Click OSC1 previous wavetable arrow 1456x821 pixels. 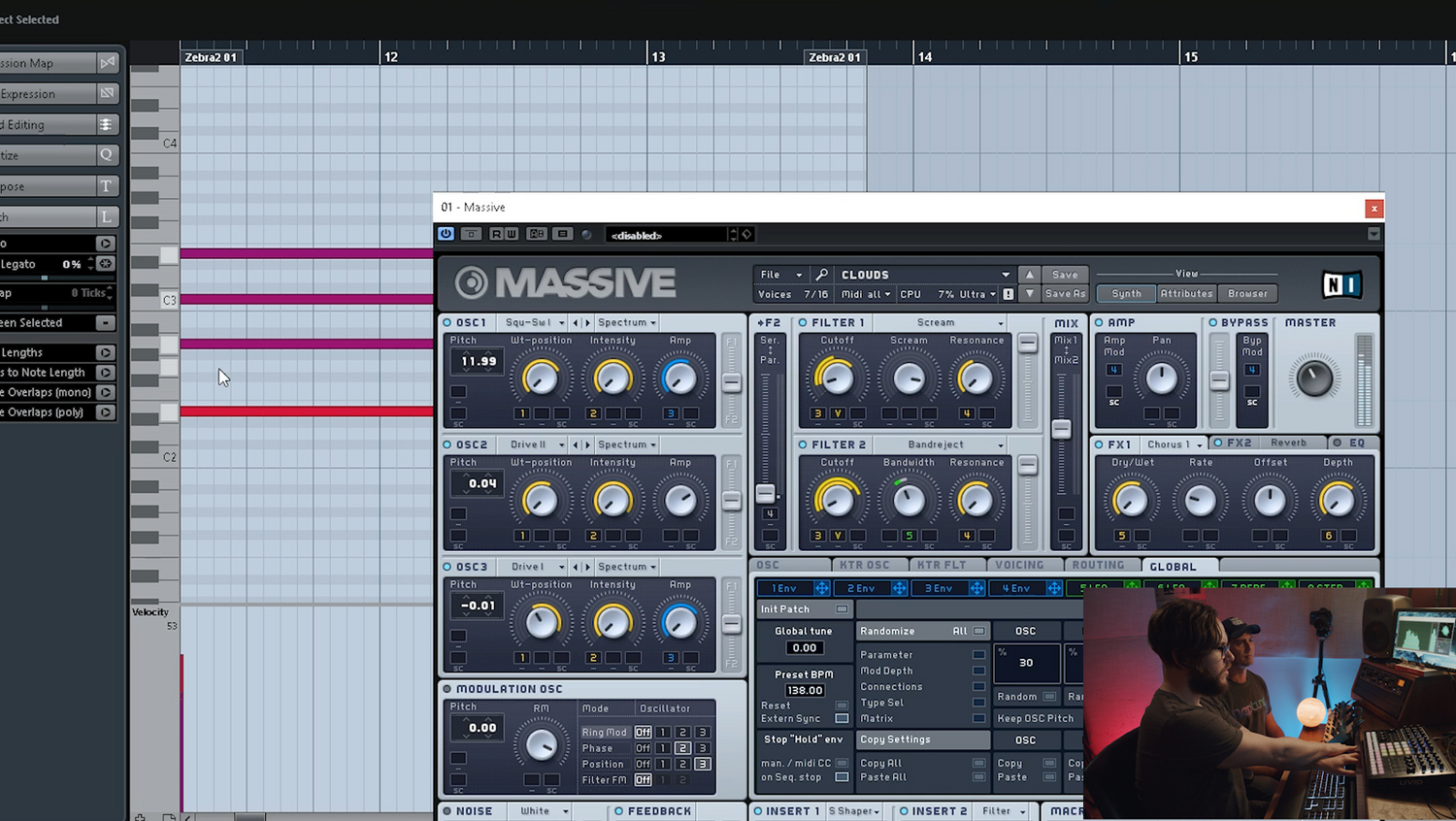click(x=576, y=322)
